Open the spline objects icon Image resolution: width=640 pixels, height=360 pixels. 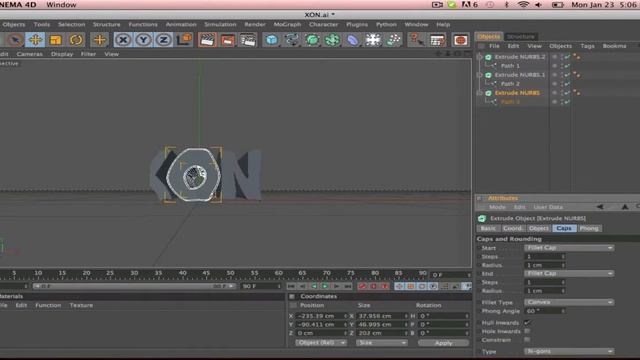tap(292, 40)
